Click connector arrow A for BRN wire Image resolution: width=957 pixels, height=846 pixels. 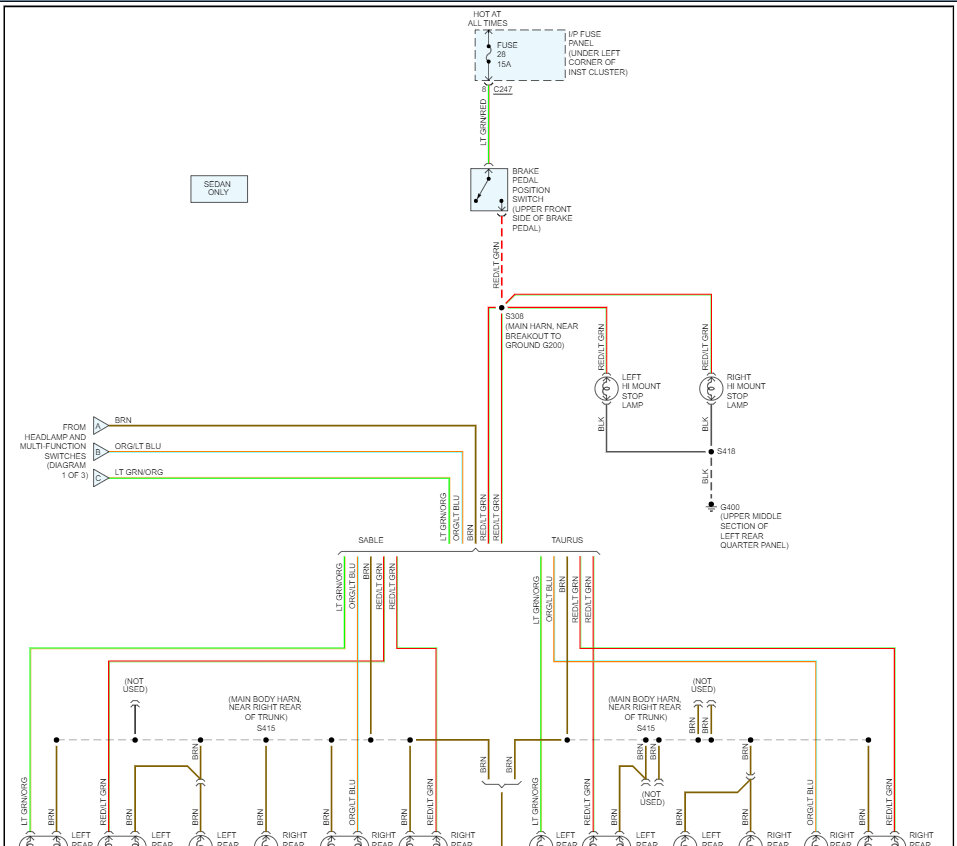click(x=100, y=425)
